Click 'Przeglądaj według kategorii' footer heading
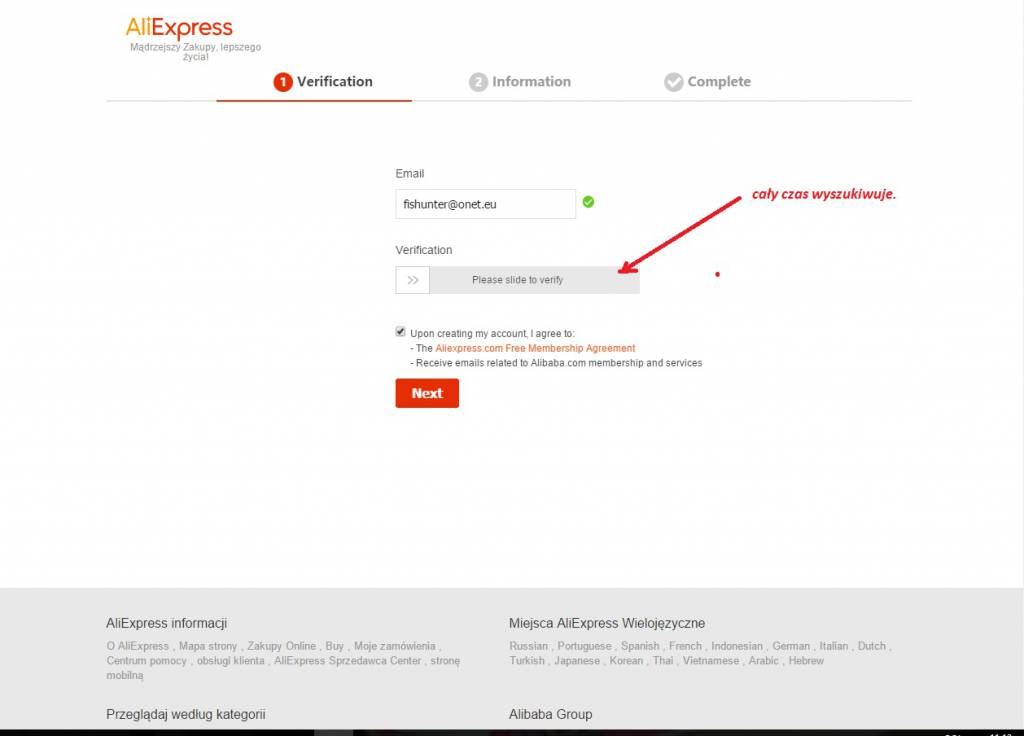Screen dimensions: 1024x736 point(186,714)
